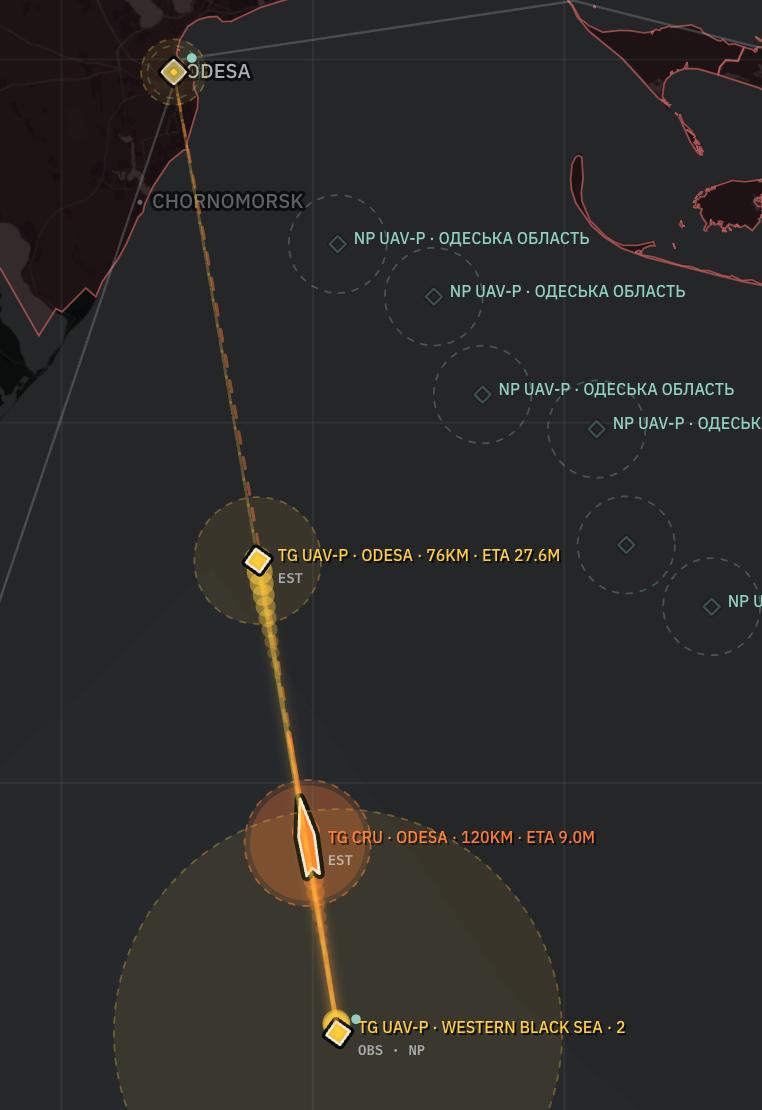Click the cyan dot near Western Black Sea marker
Viewport: 762px width, 1110px height.
pyautogui.click(x=356, y=1019)
